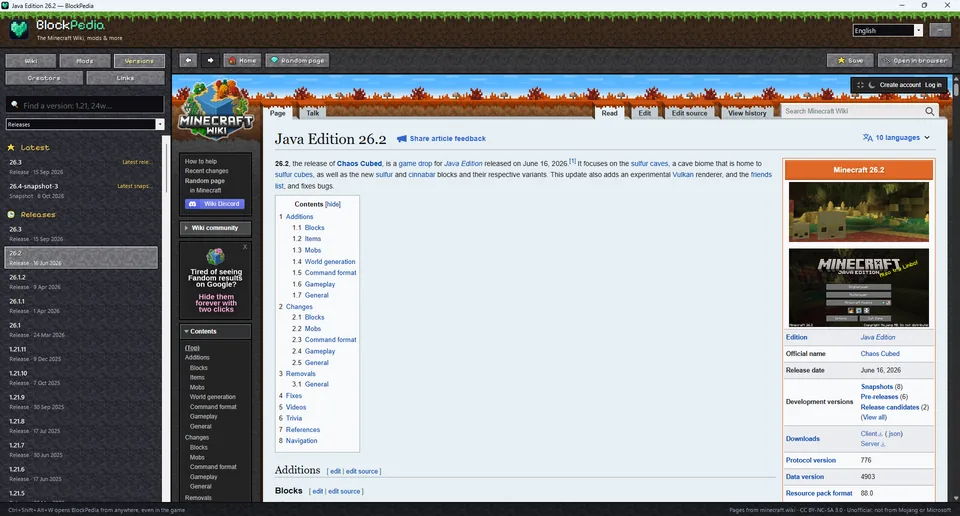Image resolution: width=960 pixels, height=516 pixels.
Task: Jump to World generation in contents
Action: (x=329, y=261)
